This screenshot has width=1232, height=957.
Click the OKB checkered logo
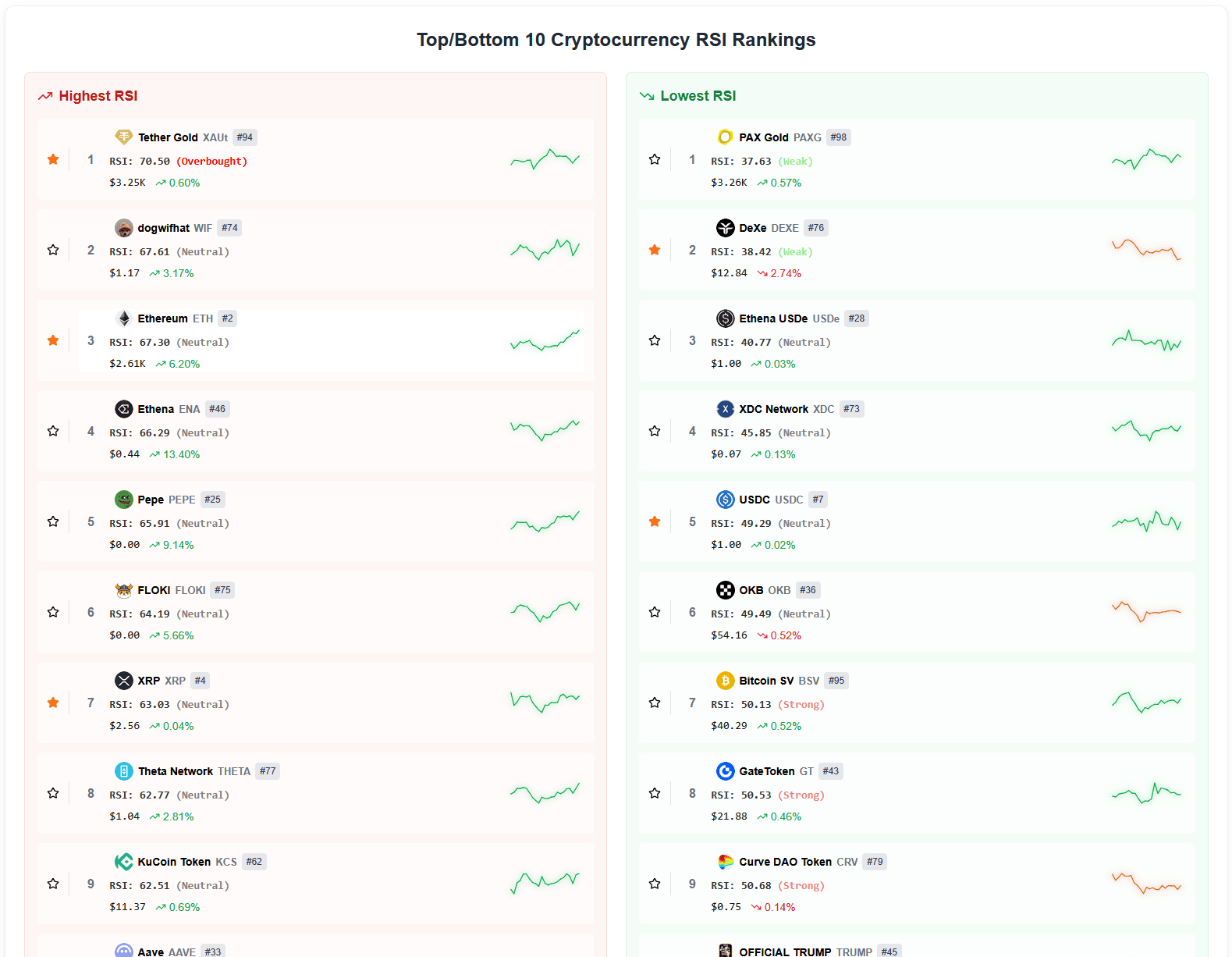click(x=725, y=590)
